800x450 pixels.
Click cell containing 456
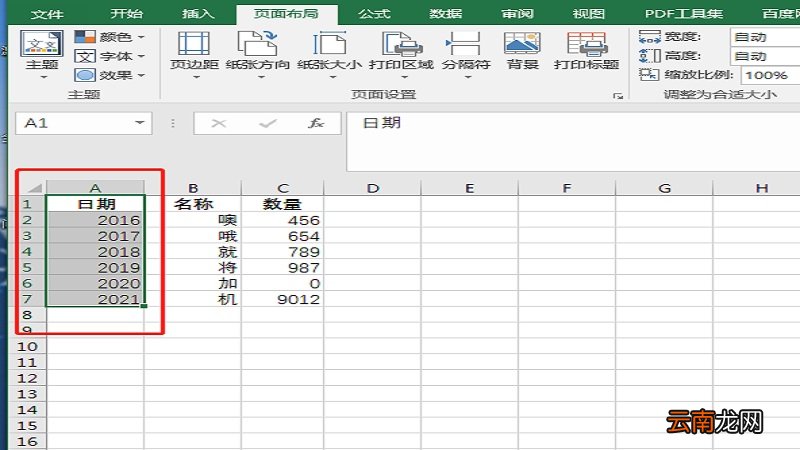[283, 220]
